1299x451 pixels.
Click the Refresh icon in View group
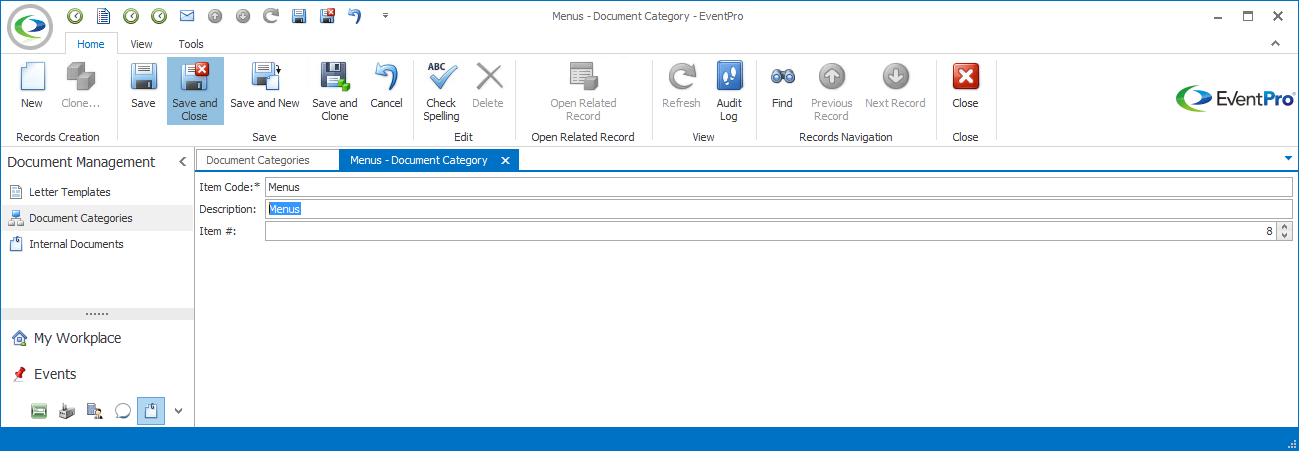[x=681, y=86]
